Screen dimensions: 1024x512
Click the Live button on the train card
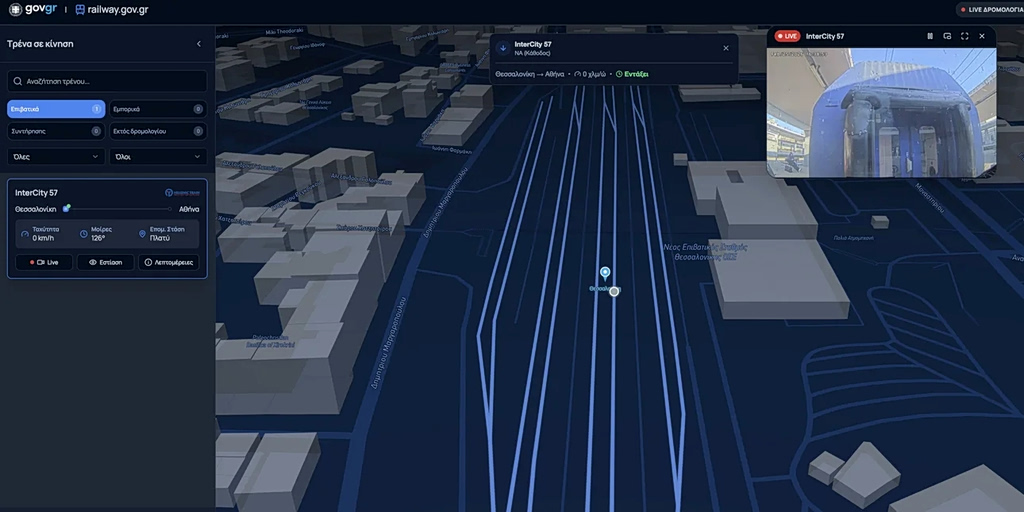click(44, 262)
